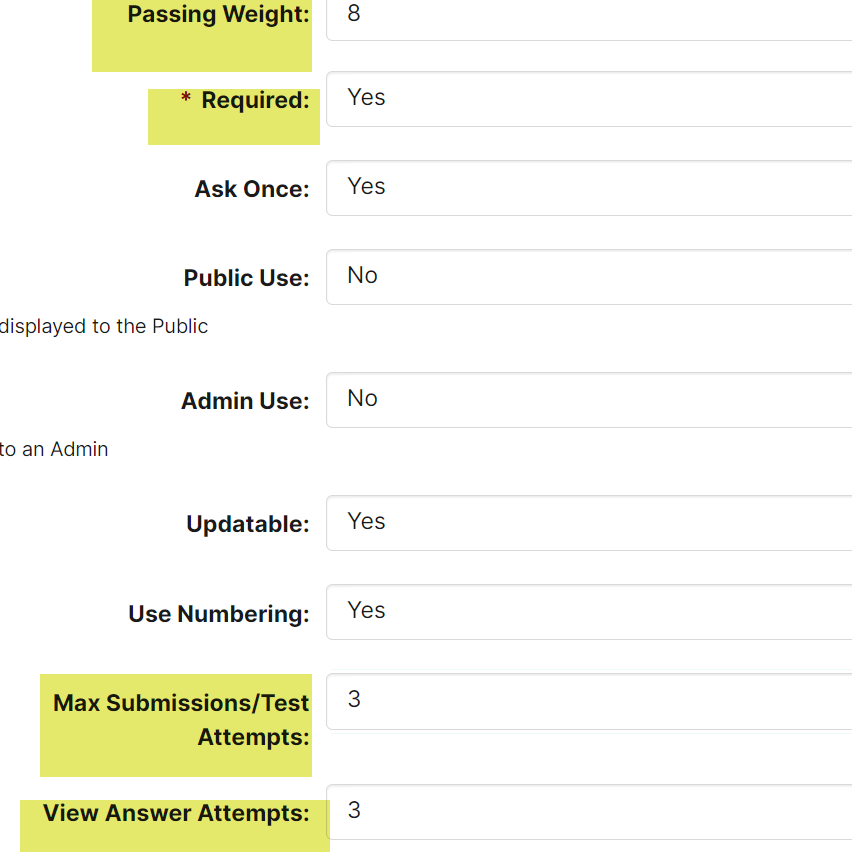Click the Use Numbering label
852x852 pixels.
[x=218, y=613]
